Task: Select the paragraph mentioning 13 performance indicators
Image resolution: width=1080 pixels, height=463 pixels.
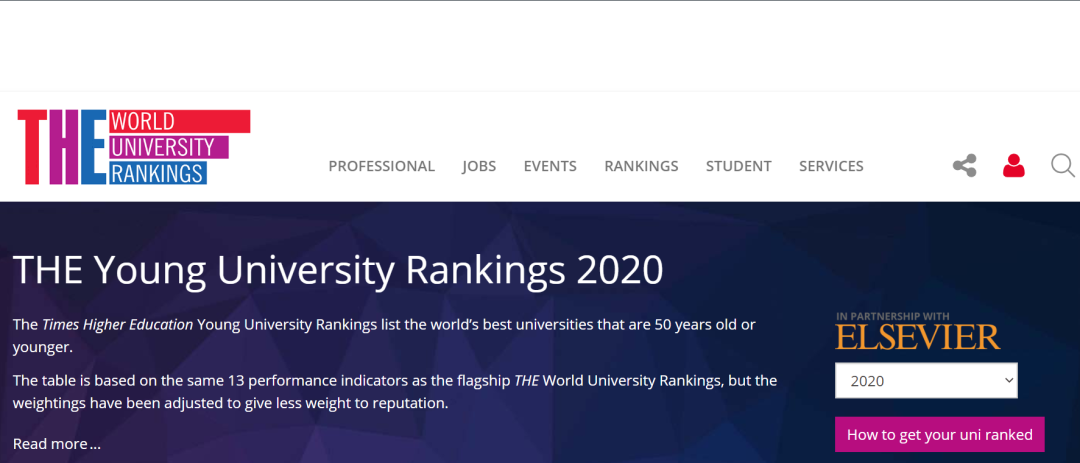Action: [x=395, y=391]
